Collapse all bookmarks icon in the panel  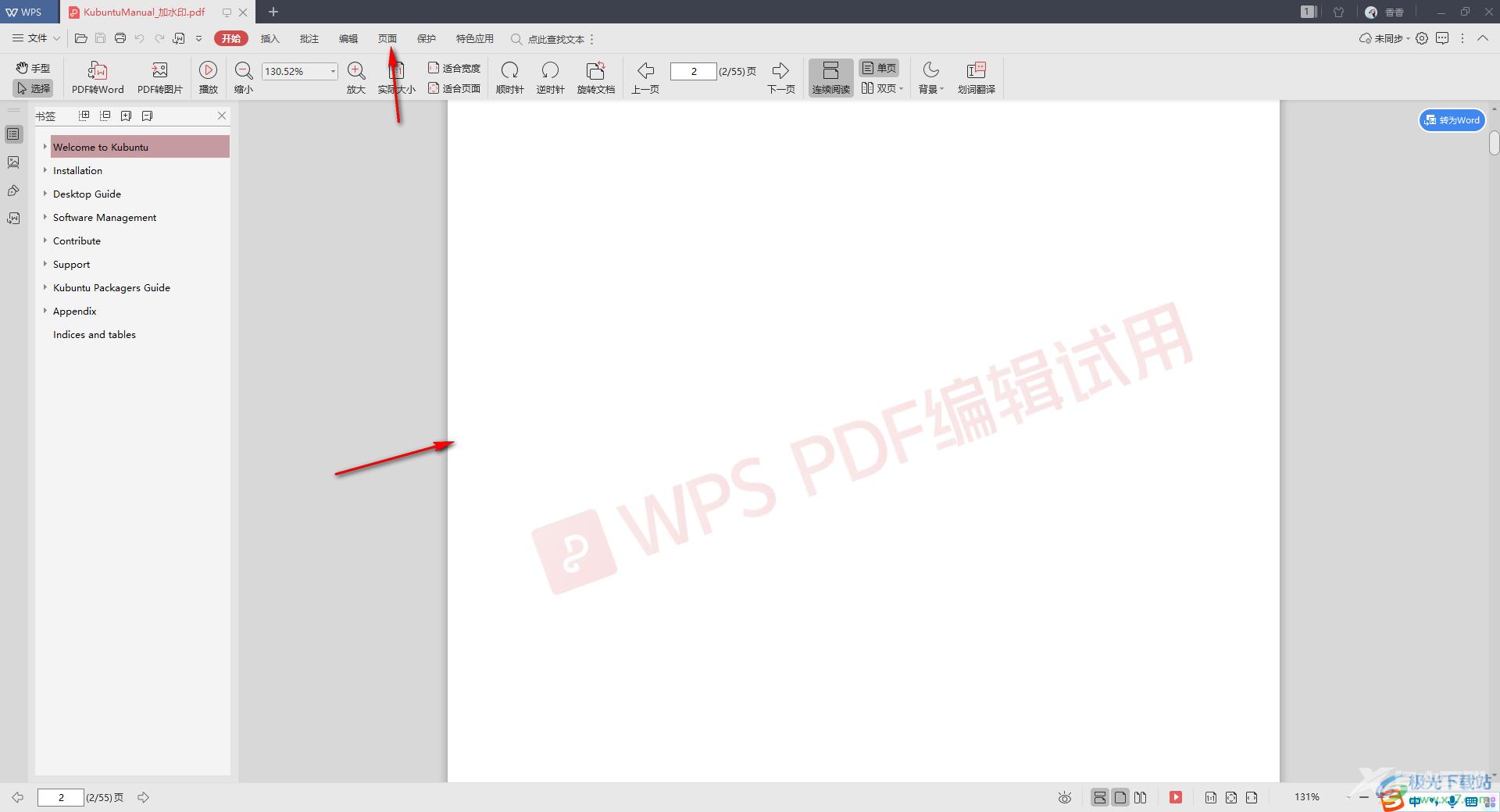[x=105, y=116]
